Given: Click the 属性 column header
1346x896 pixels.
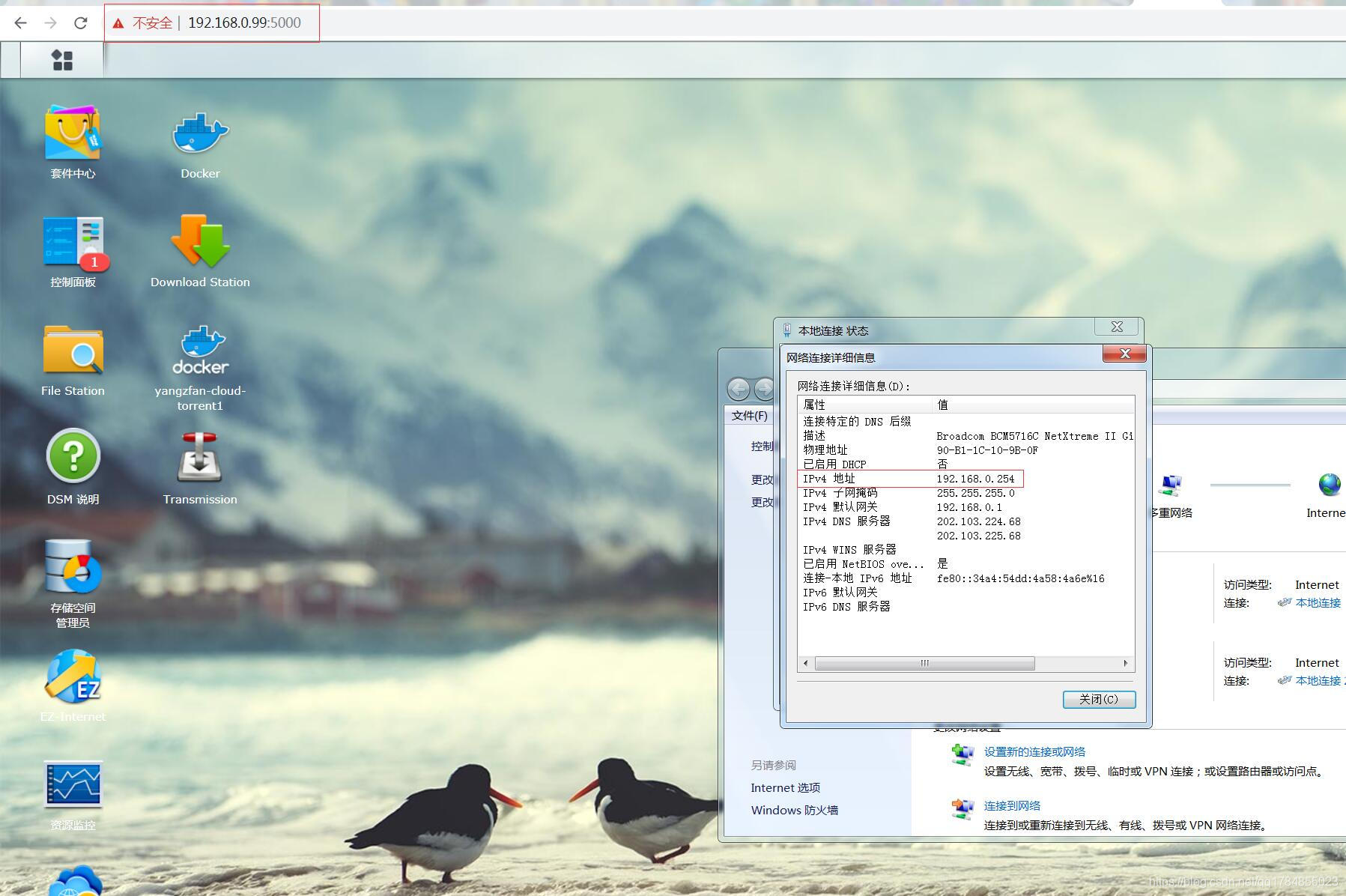Looking at the screenshot, I should [865, 405].
